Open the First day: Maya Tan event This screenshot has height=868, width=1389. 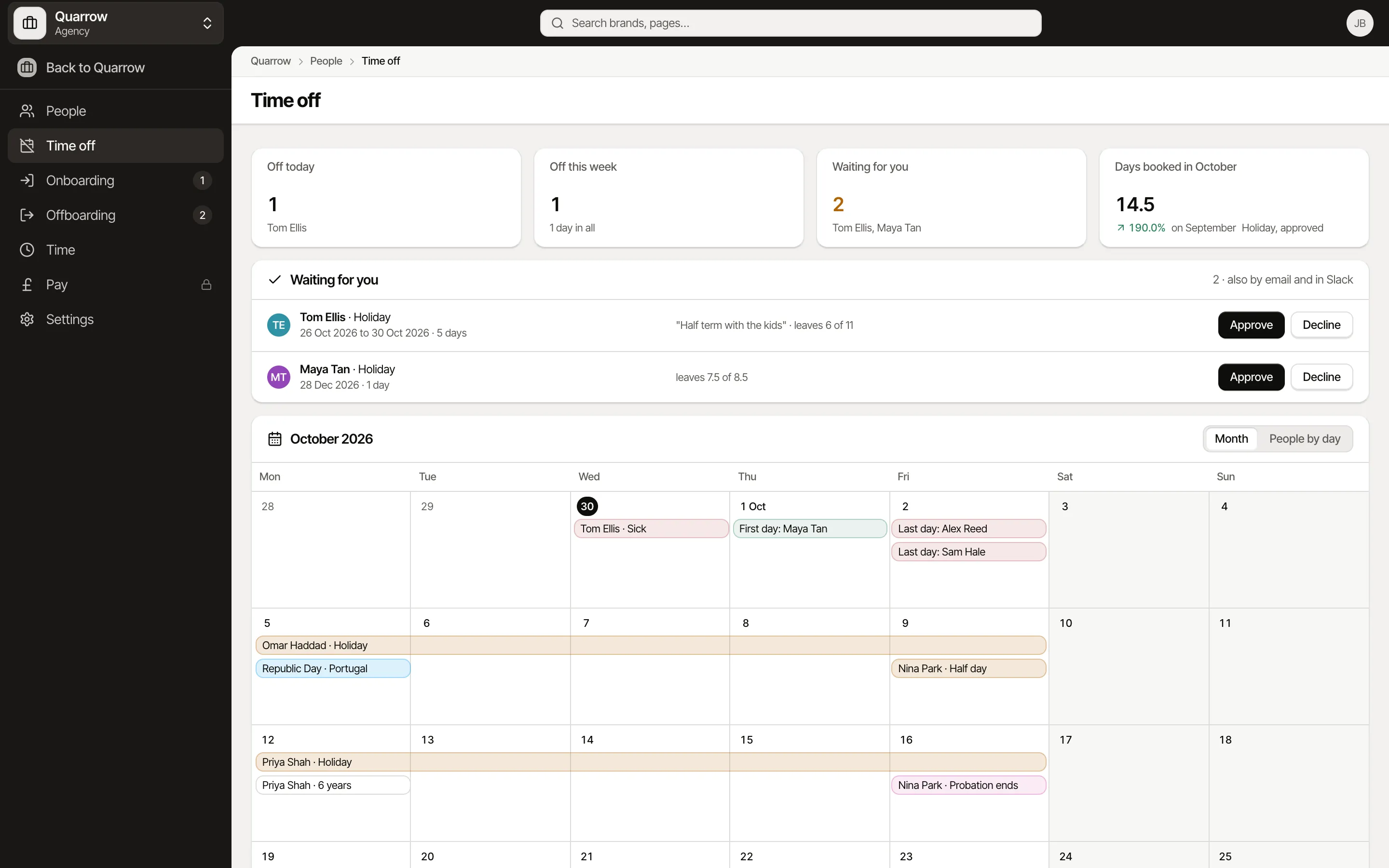(810, 529)
